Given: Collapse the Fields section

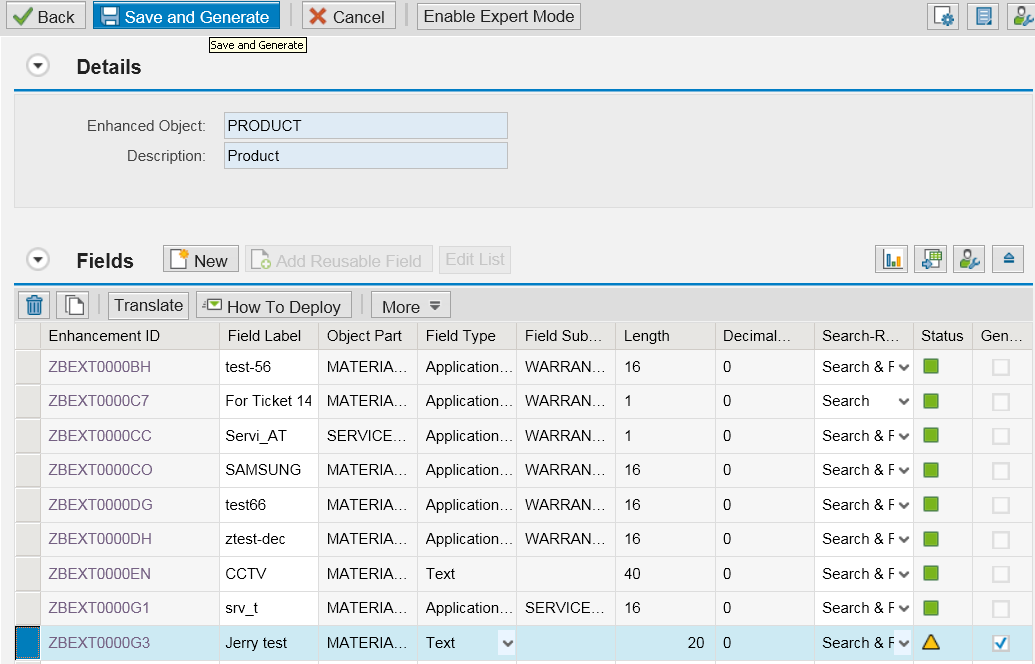Looking at the screenshot, I should [x=38, y=260].
